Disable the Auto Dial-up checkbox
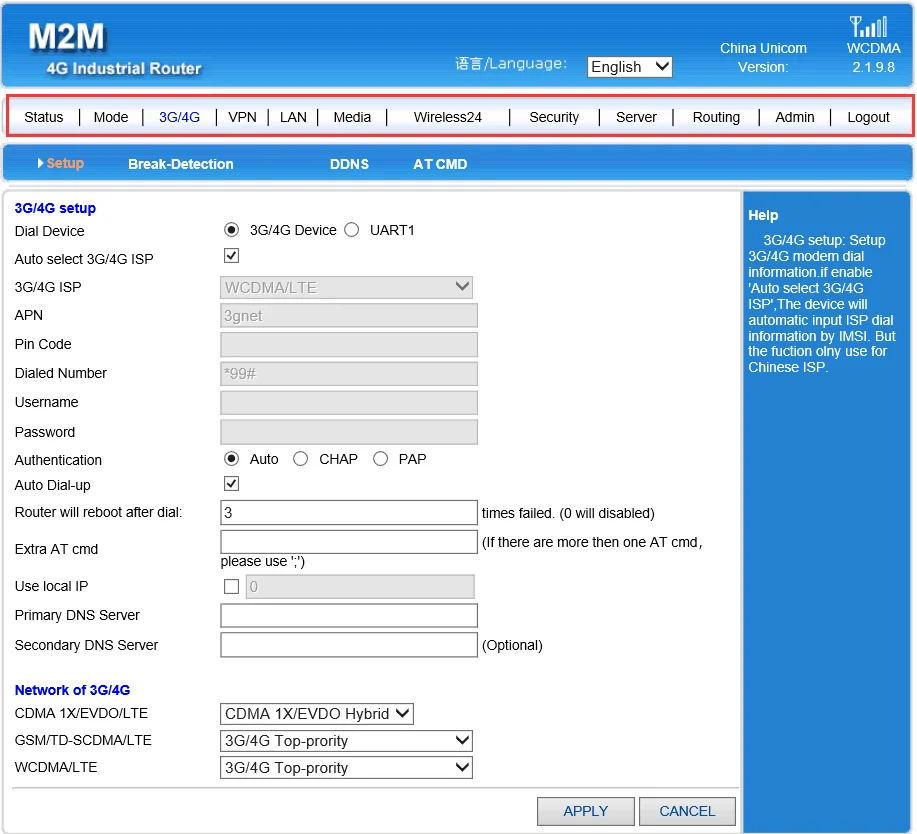Screen dimensions: 917x834 point(231,484)
